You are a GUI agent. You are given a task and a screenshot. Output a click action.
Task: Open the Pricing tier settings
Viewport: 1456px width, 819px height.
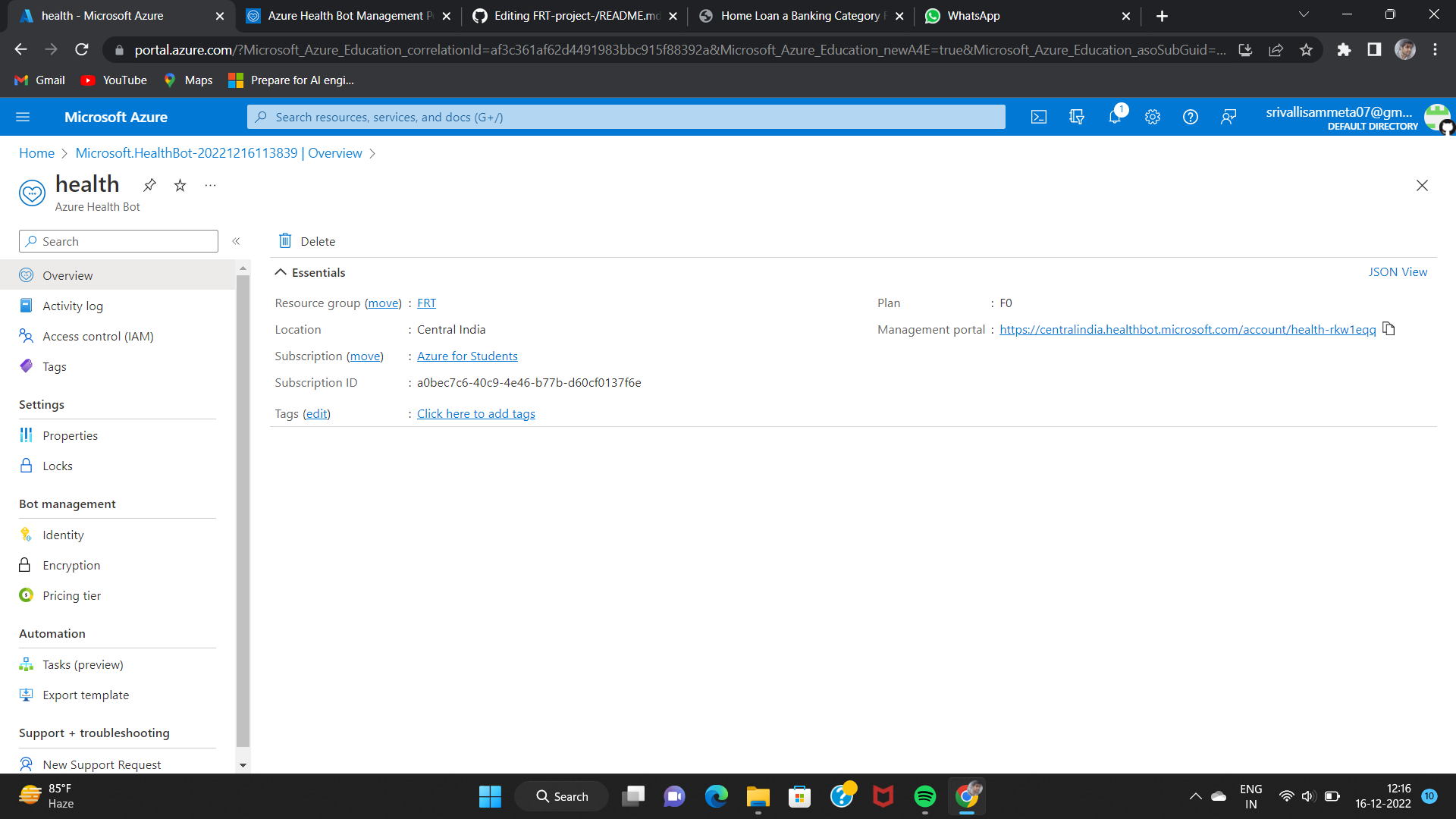(x=71, y=595)
